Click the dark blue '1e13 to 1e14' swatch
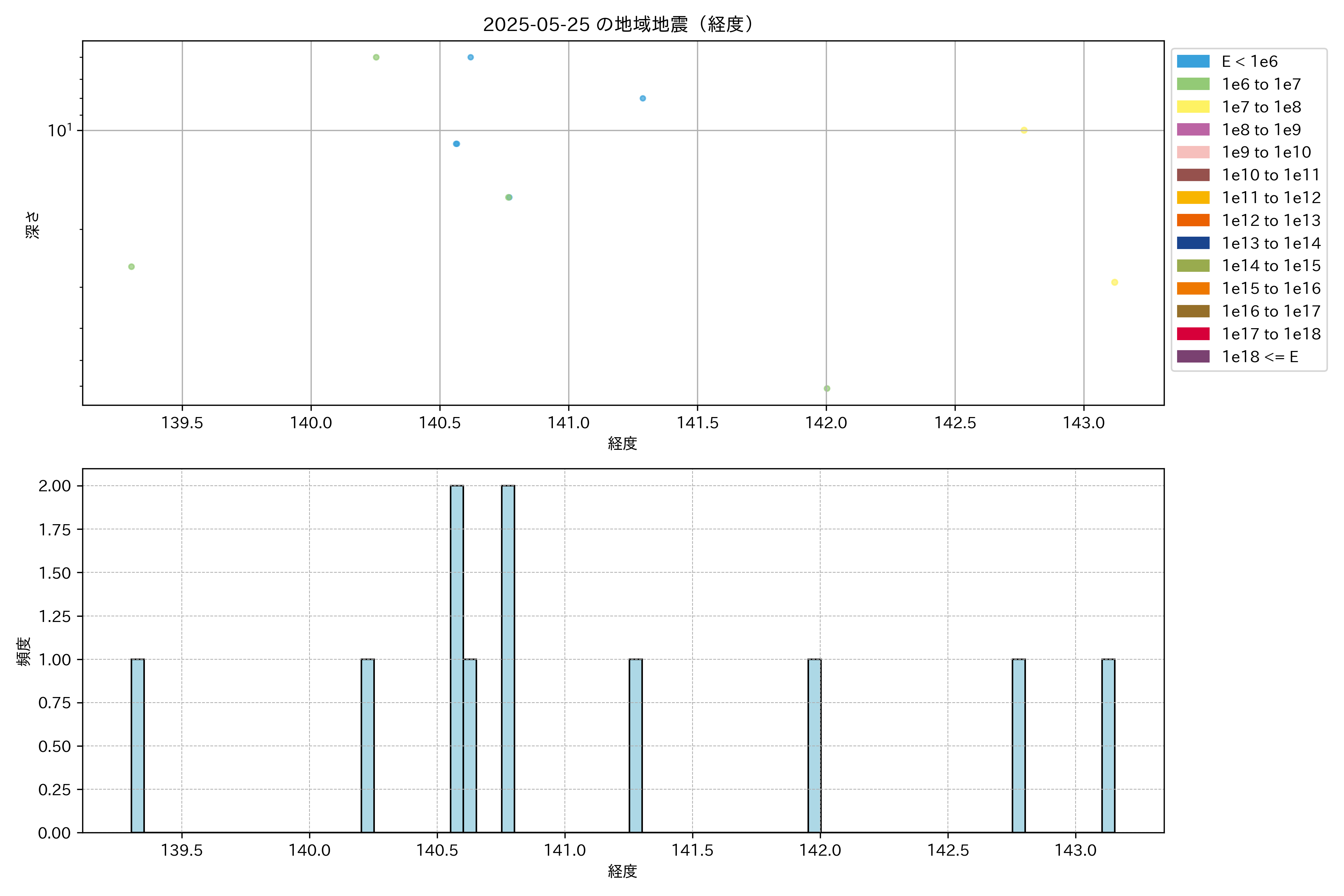The height and width of the screenshot is (896, 1344). pyautogui.click(x=1192, y=243)
